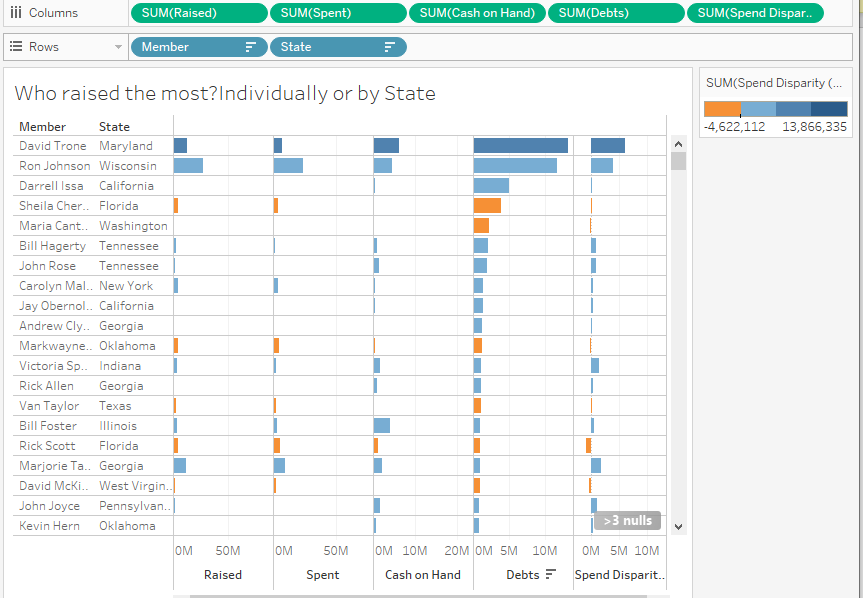This screenshot has width=863, height=598.
Task: Click the SUM(Cash on Hand) pill
Action: (477, 13)
